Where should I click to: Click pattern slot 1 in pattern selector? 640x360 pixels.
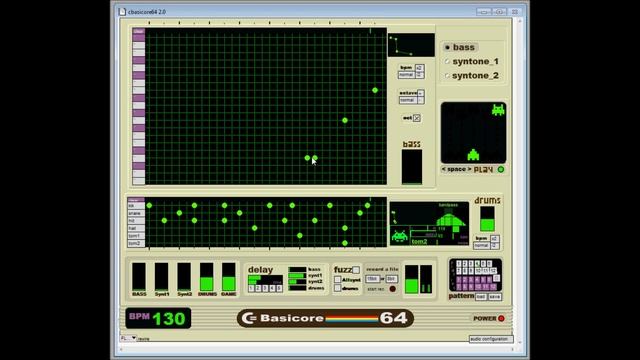click(x=458, y=264)
